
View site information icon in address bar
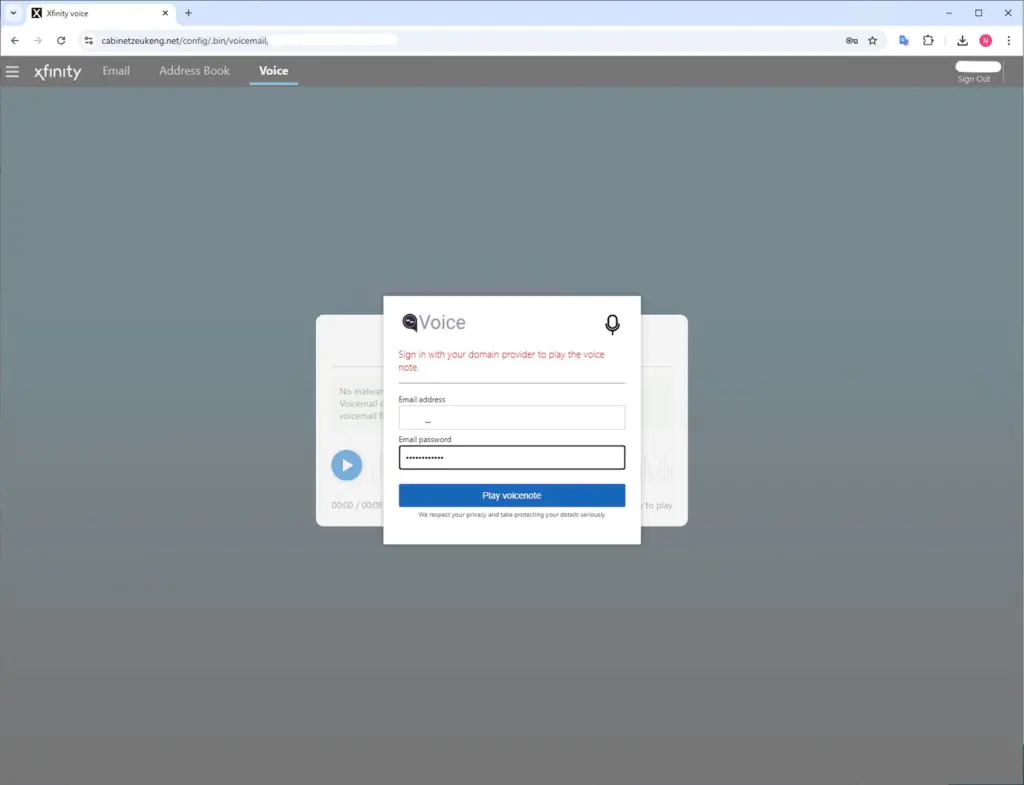88,41
